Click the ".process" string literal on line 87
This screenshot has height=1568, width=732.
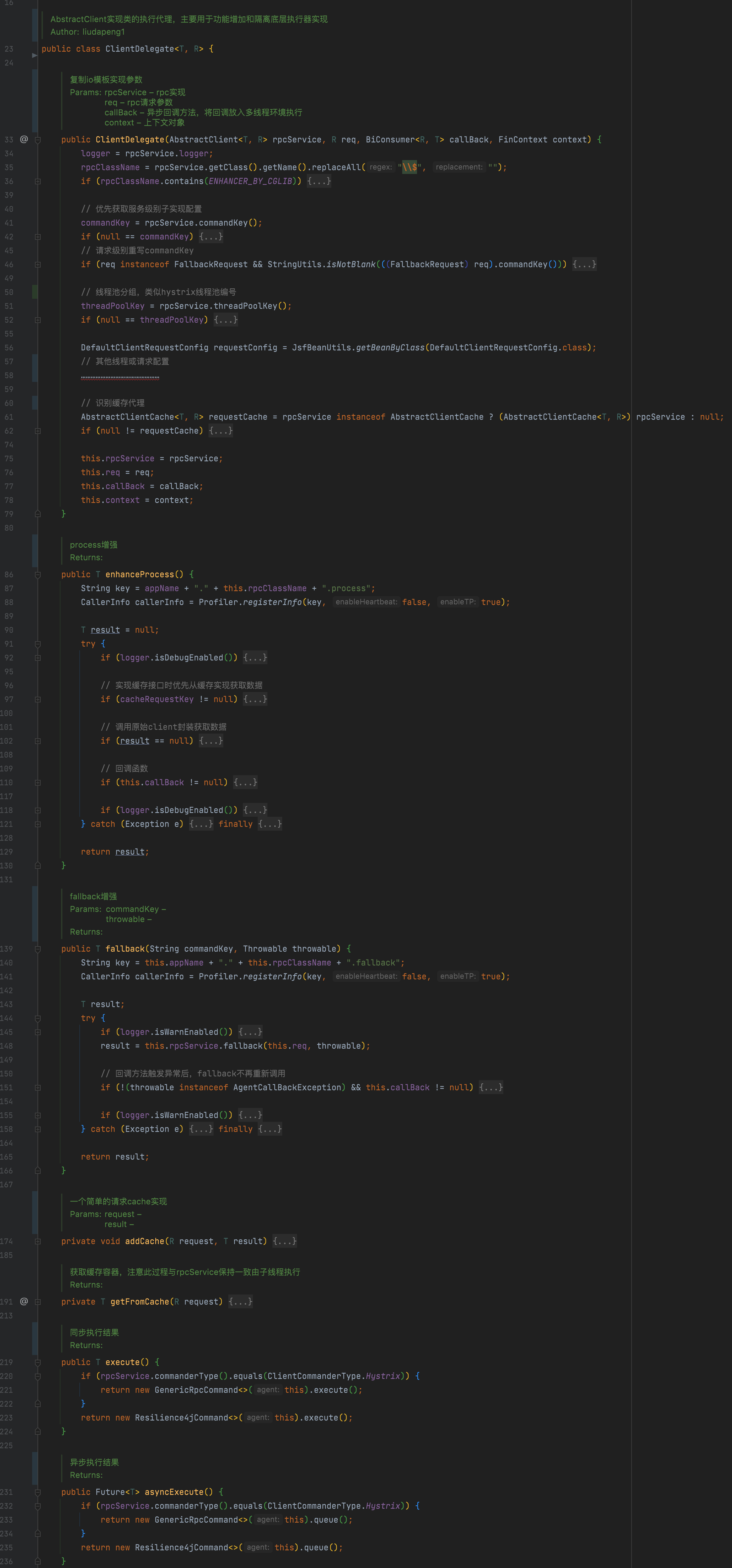point(346,589)
